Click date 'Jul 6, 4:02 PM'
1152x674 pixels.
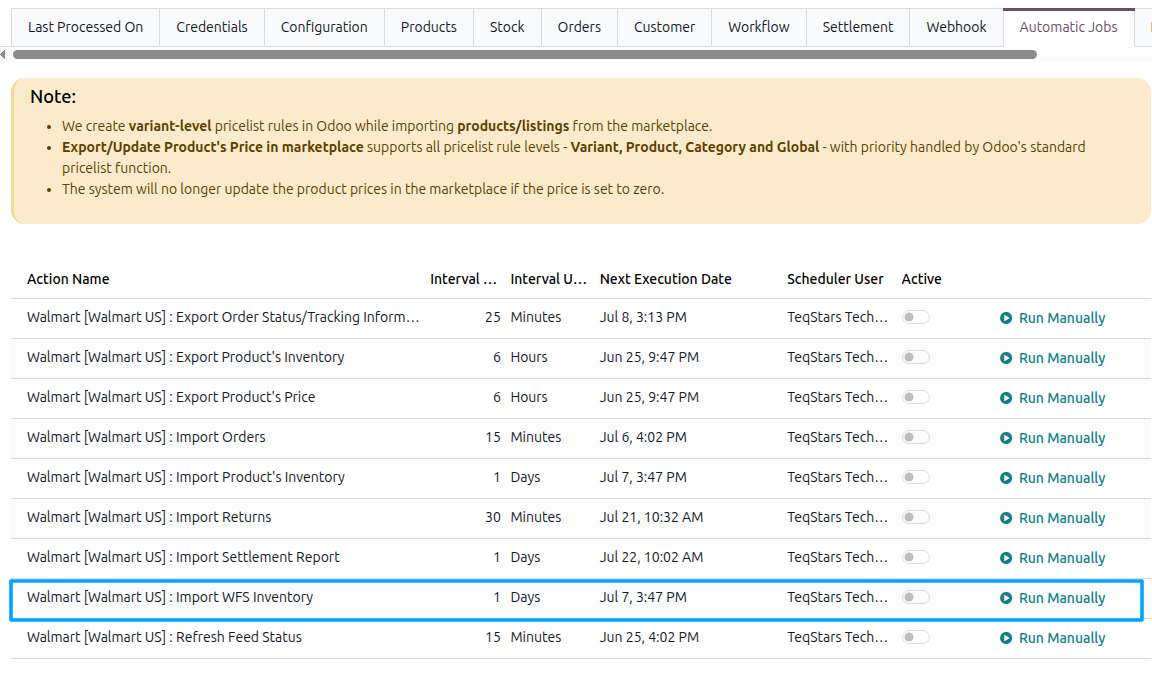(643, 437)
